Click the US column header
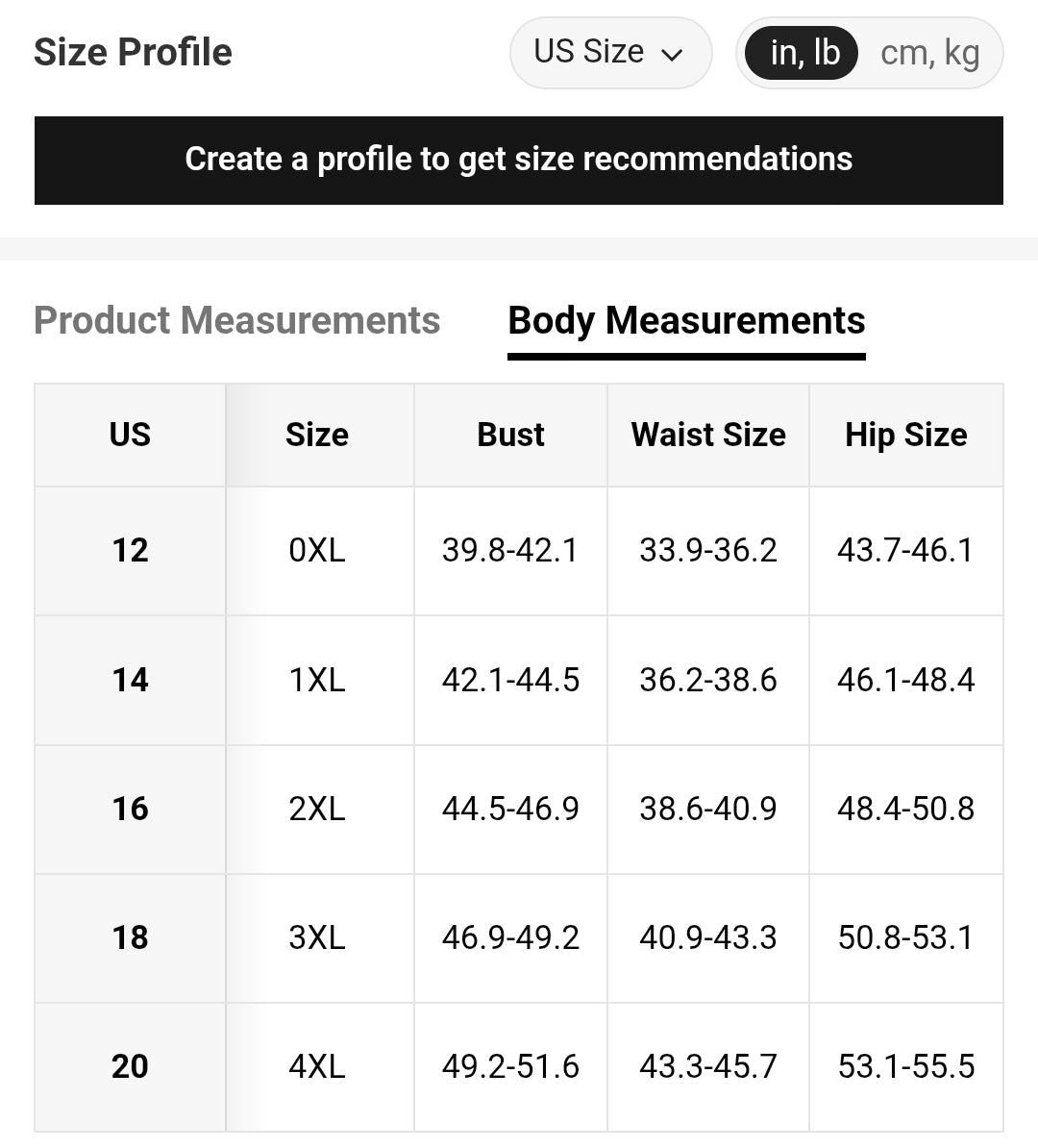 130,435
